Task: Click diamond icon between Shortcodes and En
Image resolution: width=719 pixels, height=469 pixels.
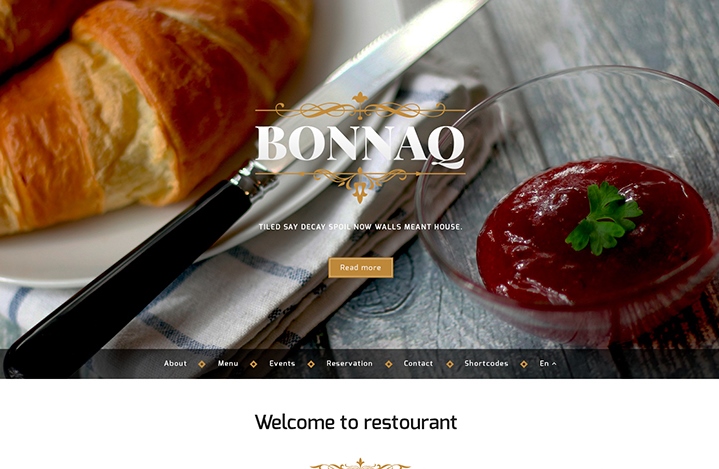Action: [x=524, y=364]
